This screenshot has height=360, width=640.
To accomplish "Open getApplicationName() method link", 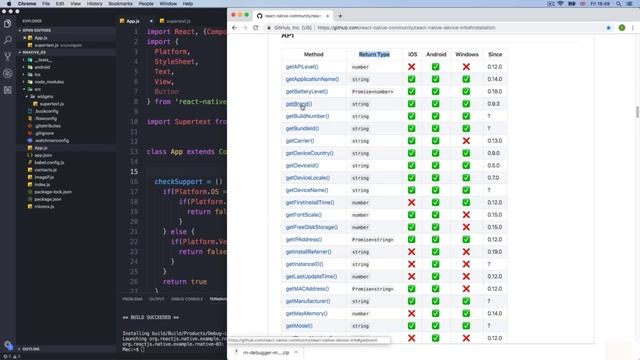I will tap(312, 79).
